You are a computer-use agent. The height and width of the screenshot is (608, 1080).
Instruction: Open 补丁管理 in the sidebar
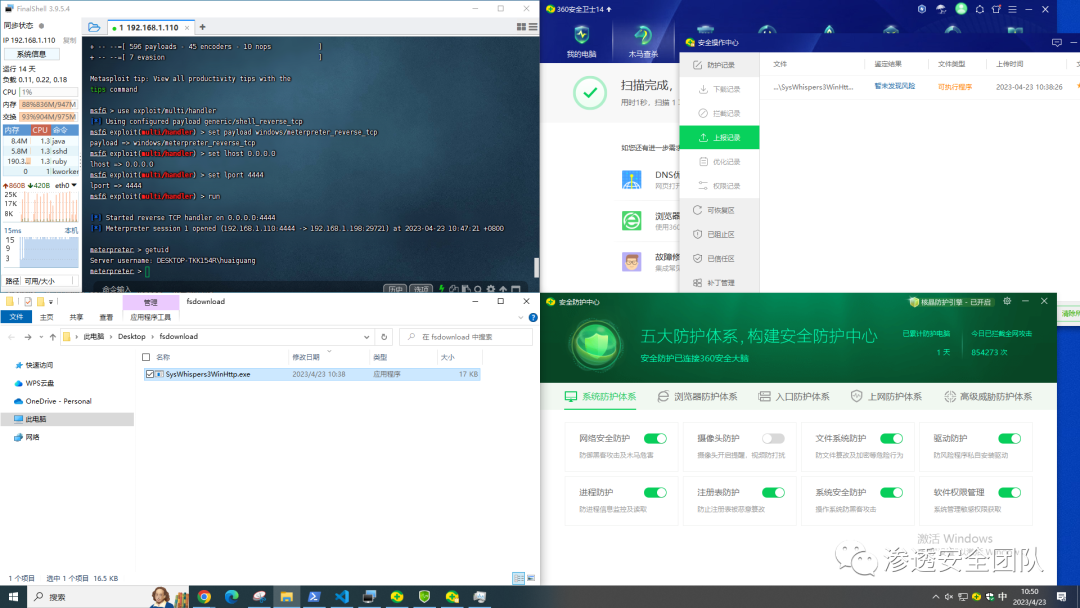(720, 282)
